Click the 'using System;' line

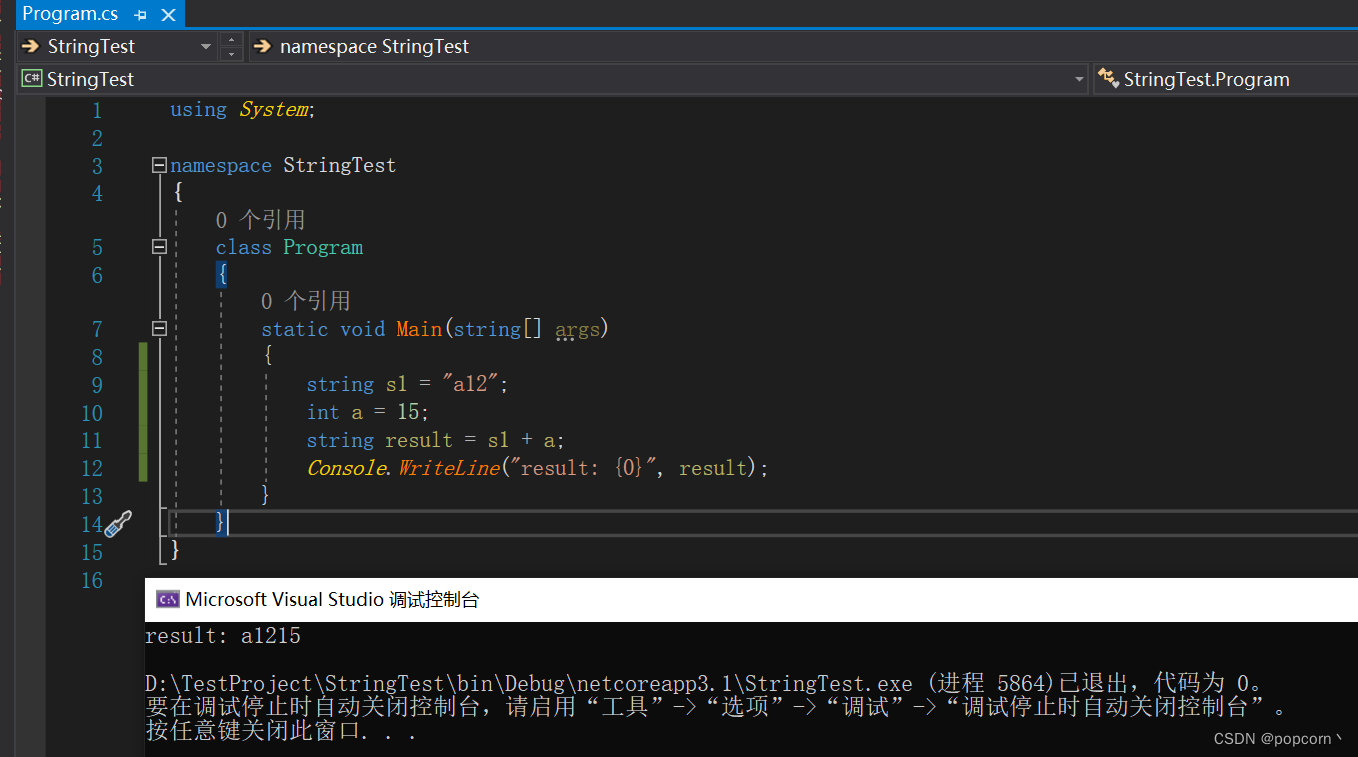pos(243,110)
